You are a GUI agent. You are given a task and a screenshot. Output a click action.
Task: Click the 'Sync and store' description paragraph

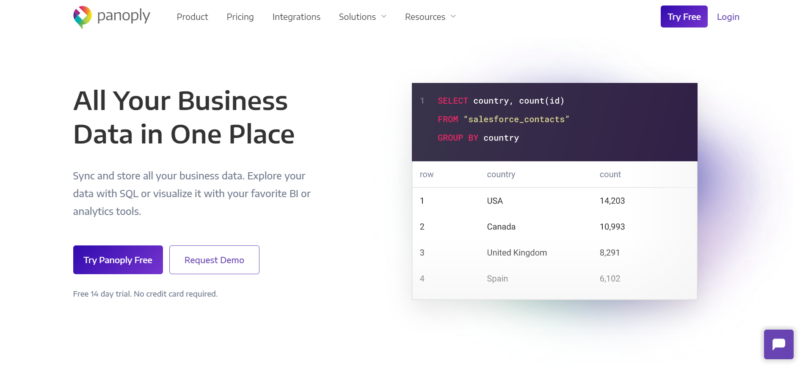[192, 193]
